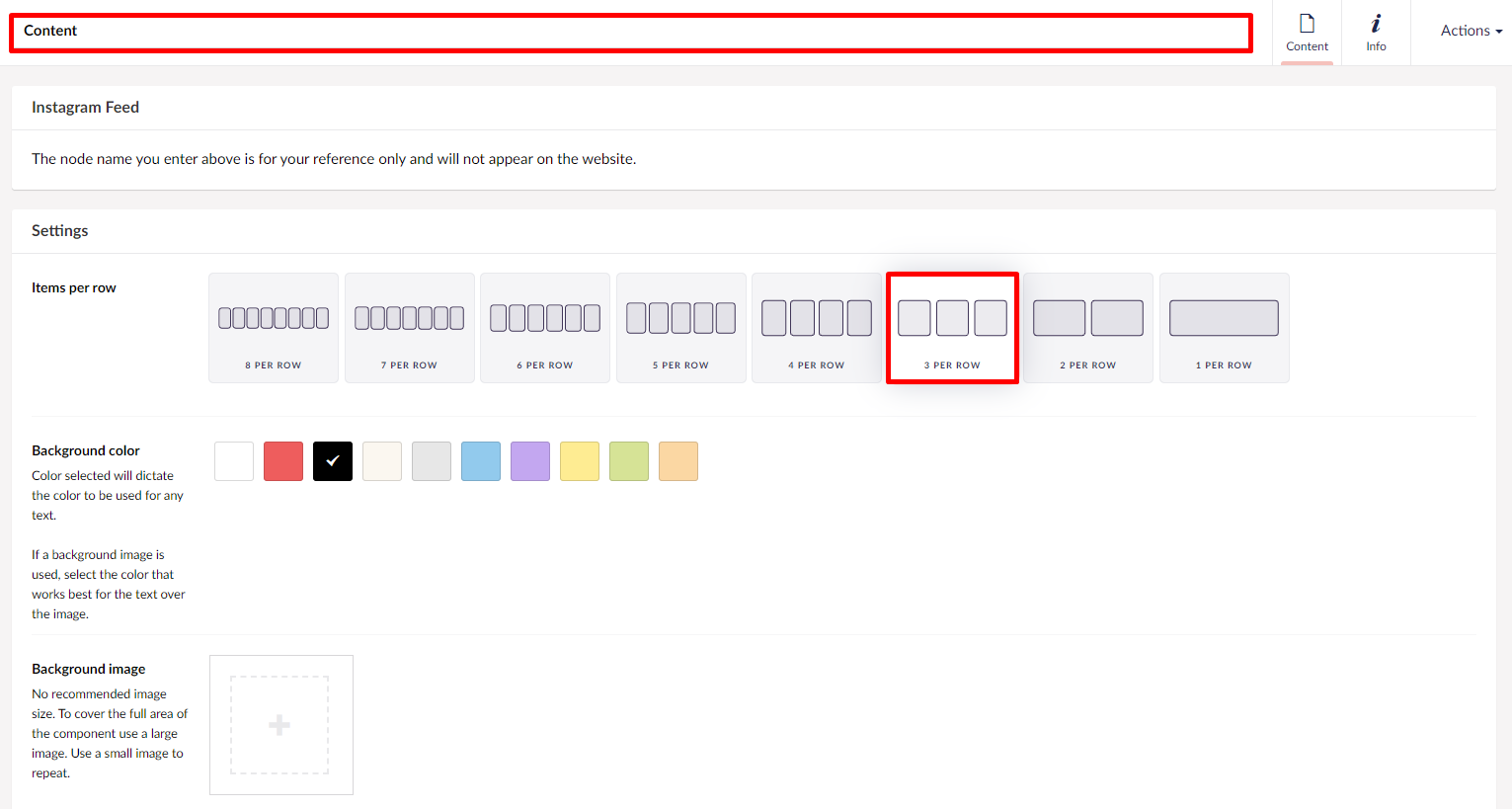Select the 7 per row layout
Viewport: 1512px width, 809px height.
[x=410, y=328]
